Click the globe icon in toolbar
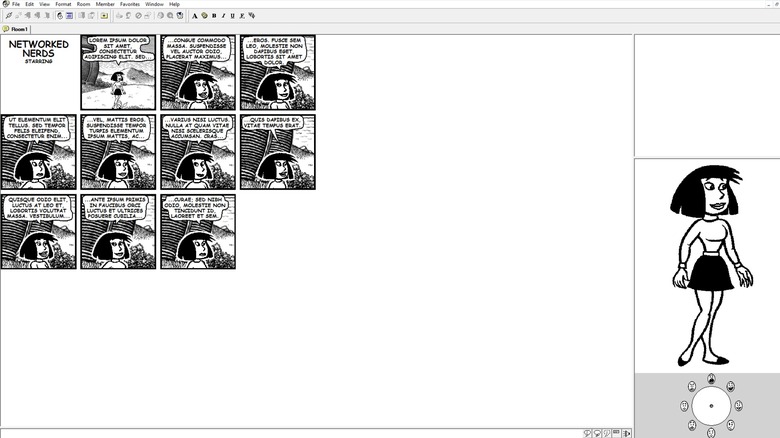Viewport: 780px width, 438px height. (x=160, y=16)
